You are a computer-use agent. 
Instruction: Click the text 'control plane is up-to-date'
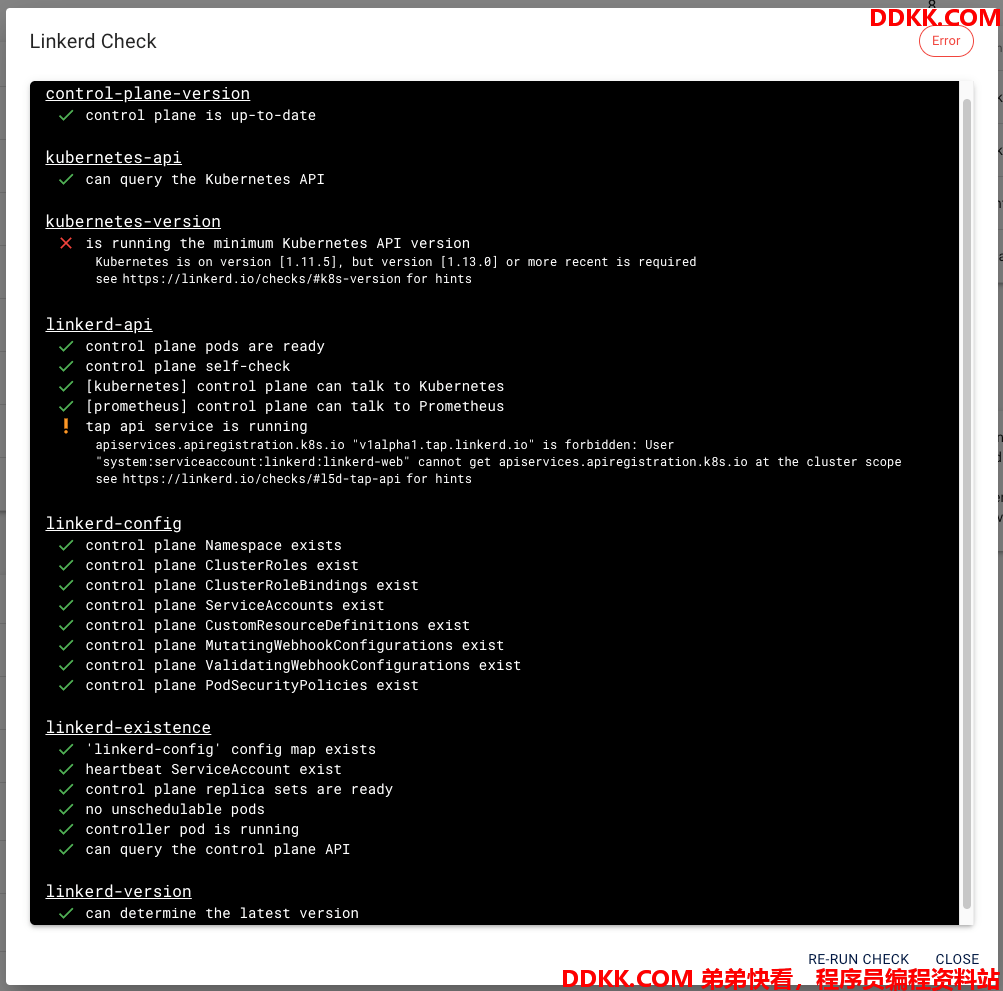201,115
